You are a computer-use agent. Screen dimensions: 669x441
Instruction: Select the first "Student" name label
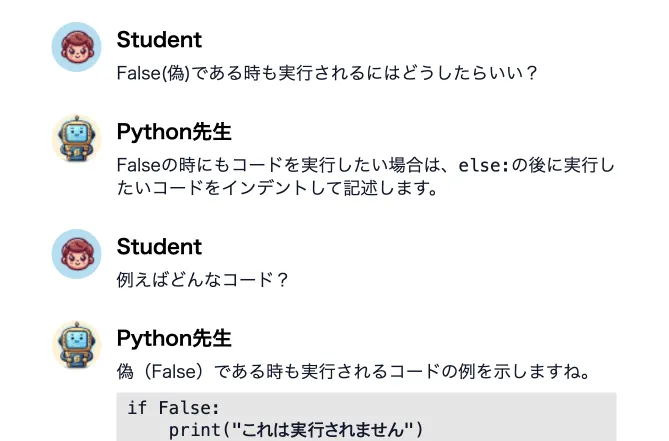click(159, 40)
